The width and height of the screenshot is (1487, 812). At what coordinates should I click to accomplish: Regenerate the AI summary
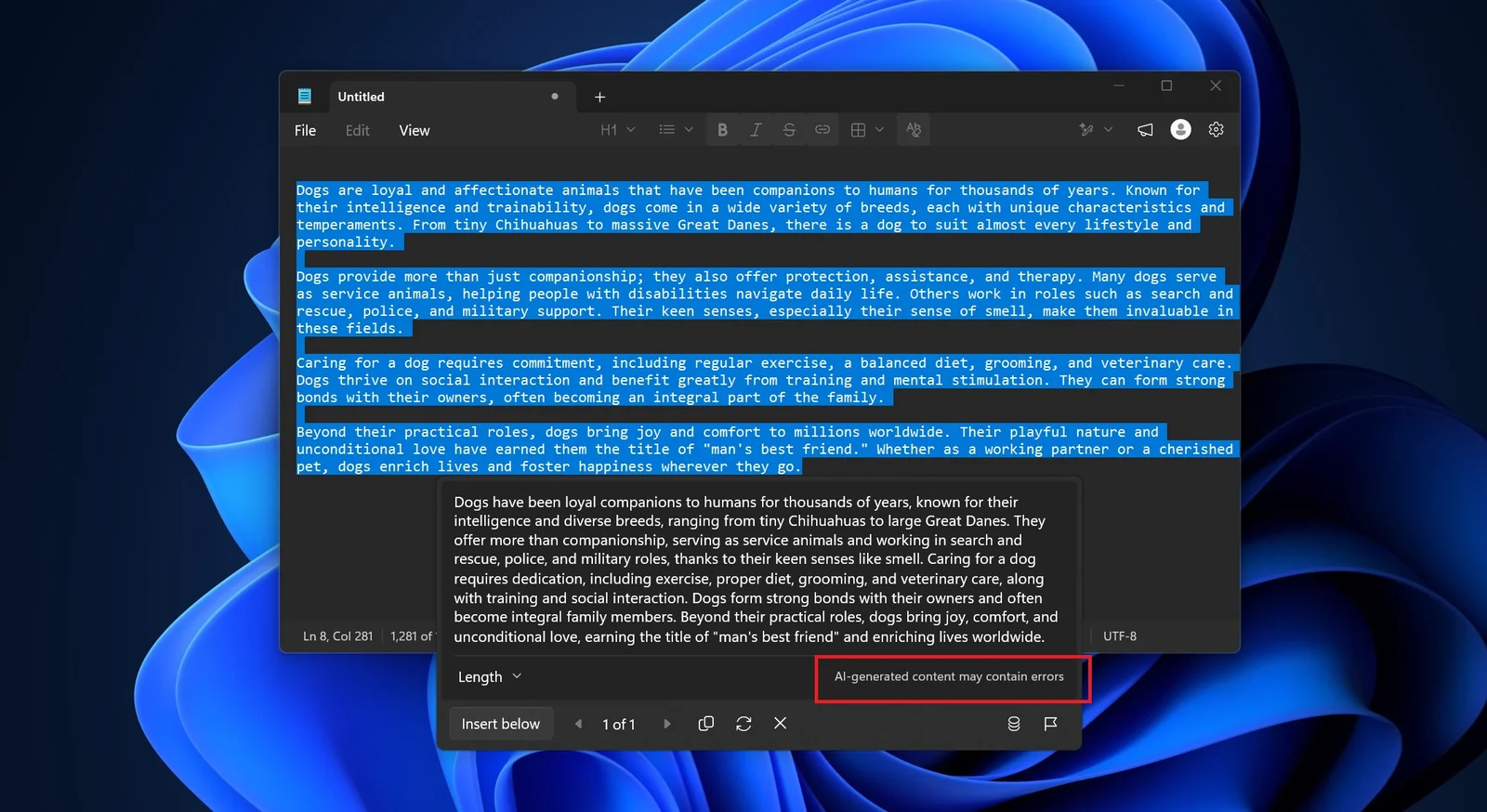(x=743, y=724)
